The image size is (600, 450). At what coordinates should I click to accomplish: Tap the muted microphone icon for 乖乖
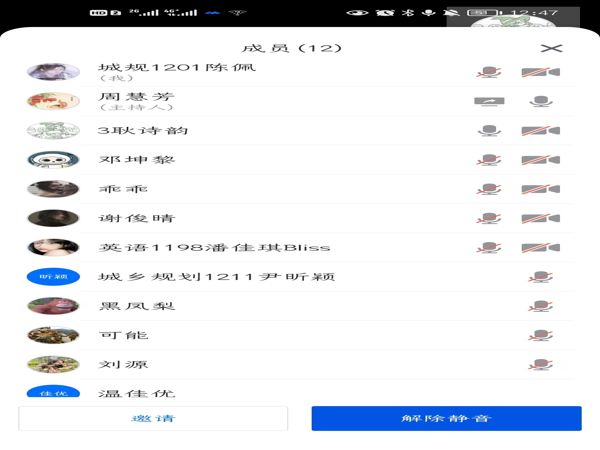point(489,189)
